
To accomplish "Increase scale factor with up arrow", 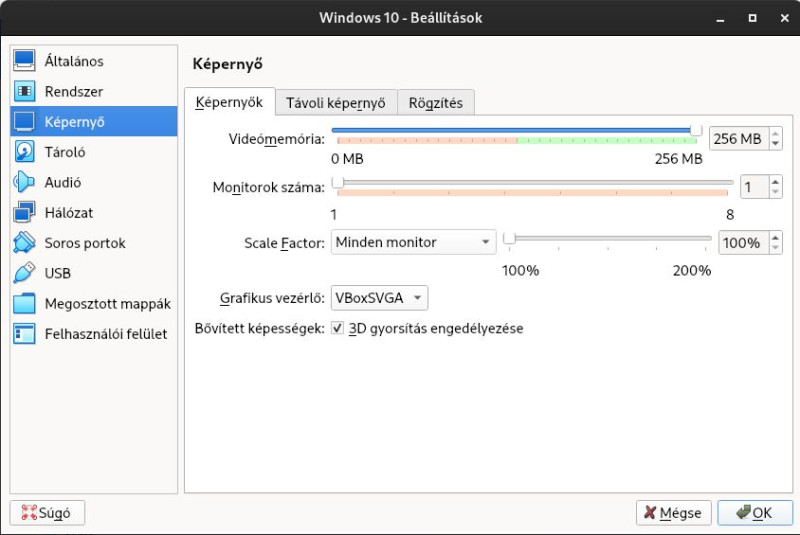I will coord(776,238).
